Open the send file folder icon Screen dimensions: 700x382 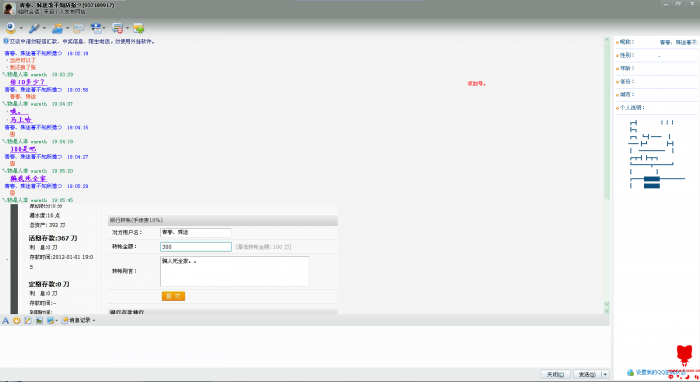[x=57, y=29]
